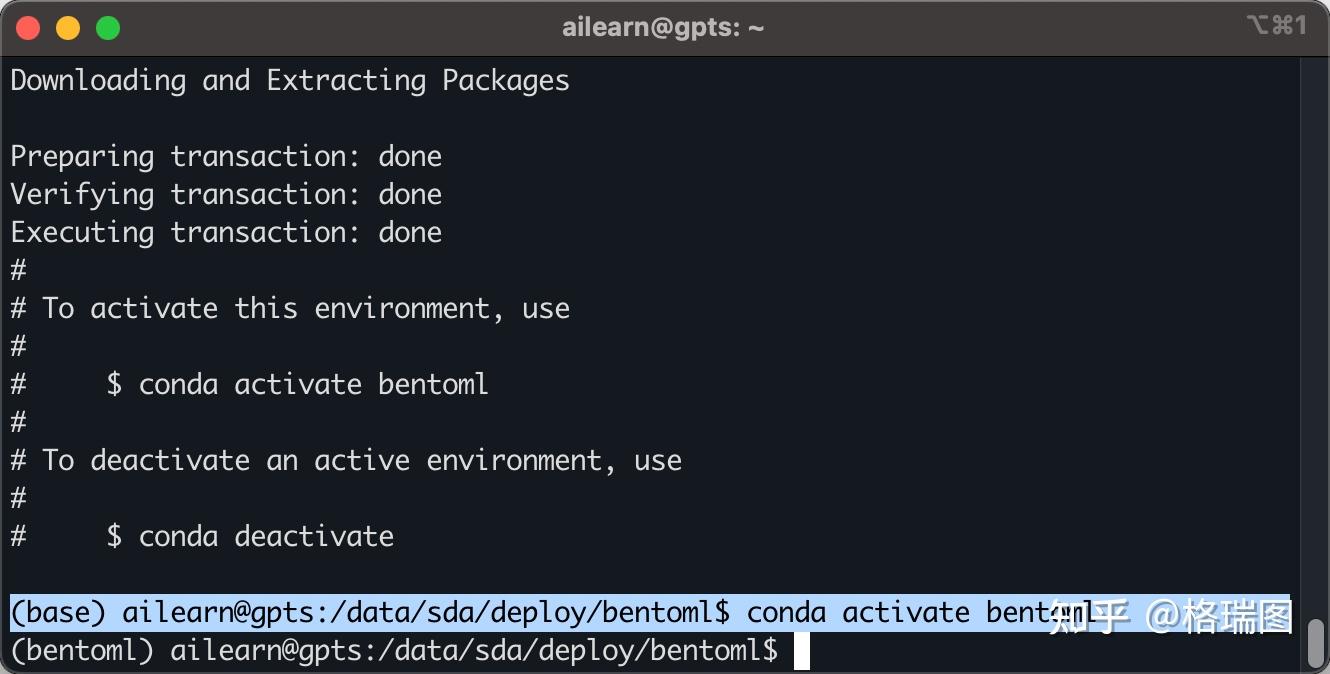Click the window title ailearn@gpts: ~
1330x674 pixels.
[x=663, y=28]
